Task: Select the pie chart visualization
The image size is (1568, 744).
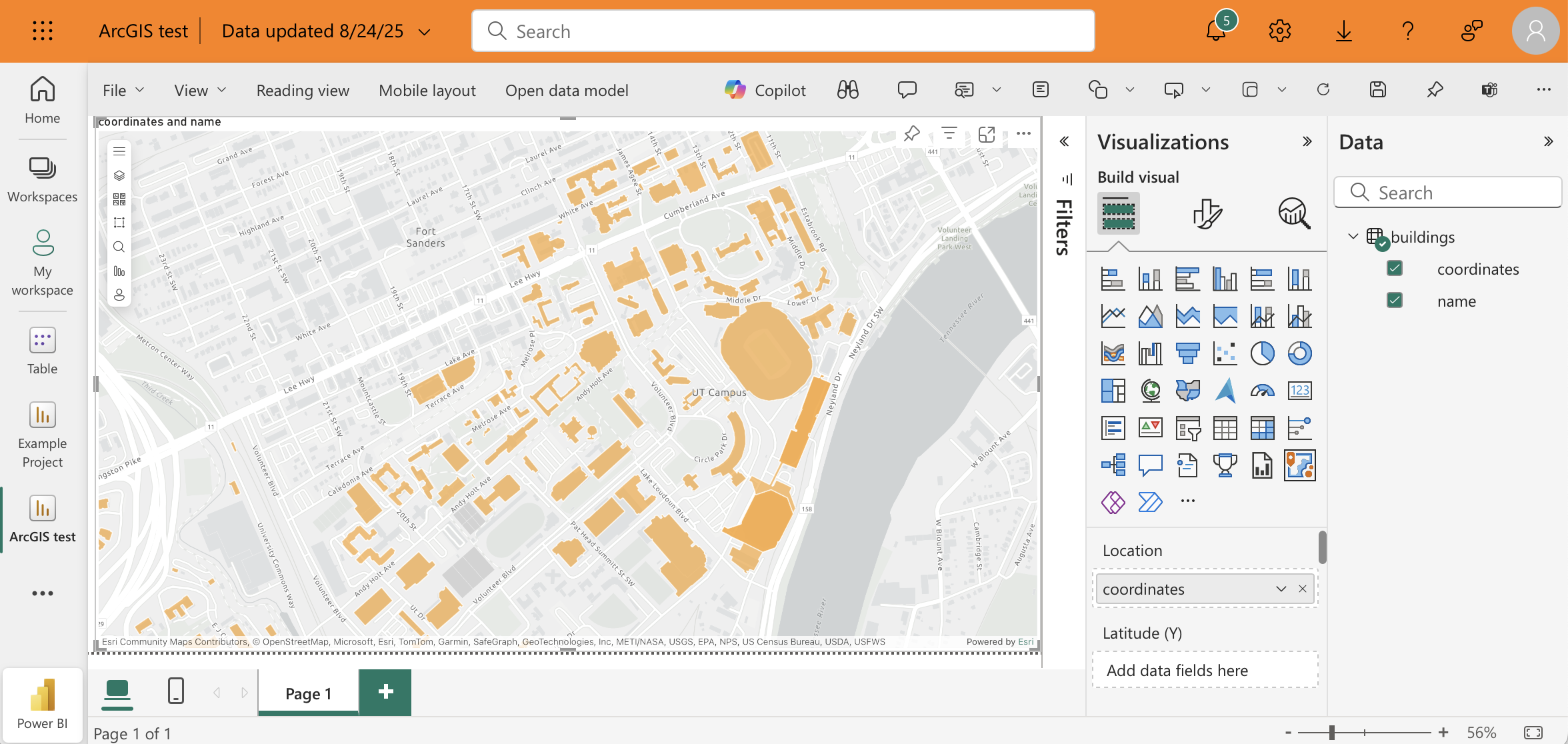Action: [x=1262, y=353]
